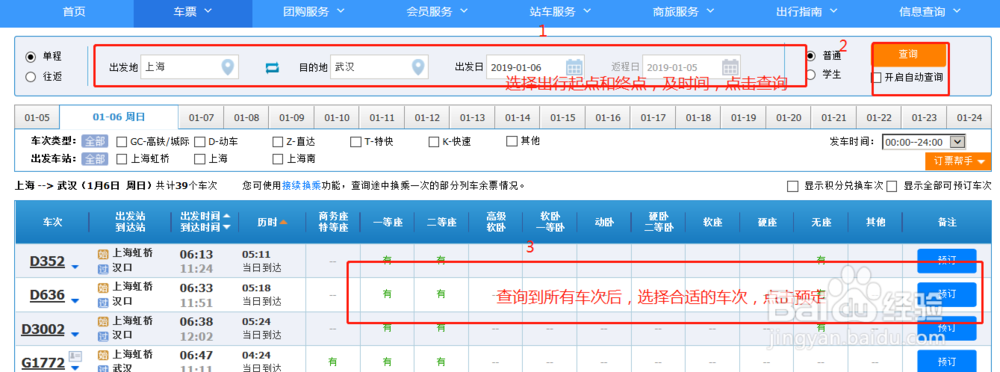
Task: Open the 接续换乘 transfer link
Action: (301, 186)
